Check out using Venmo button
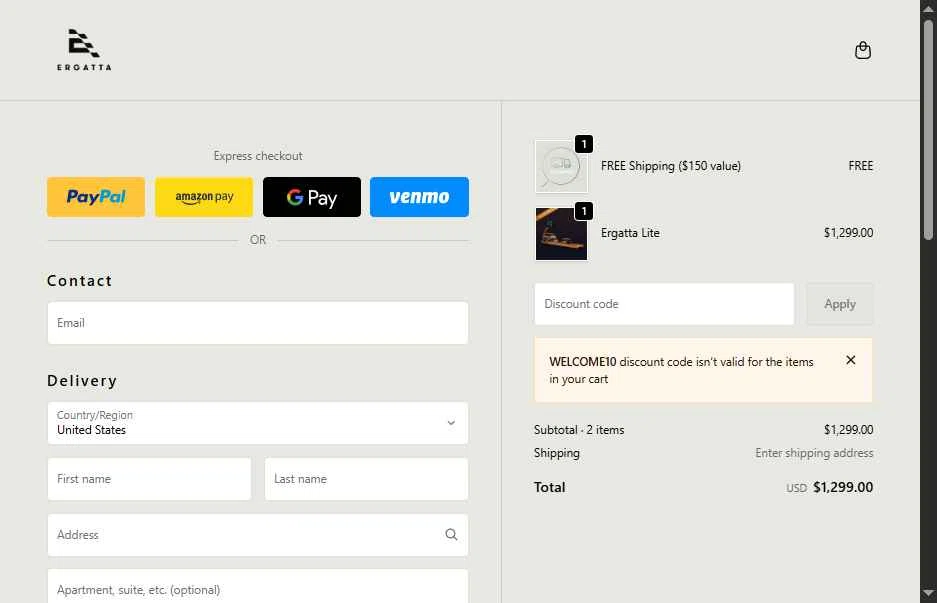The height and width of the screenshot is (603, 937). click(419, 197)
